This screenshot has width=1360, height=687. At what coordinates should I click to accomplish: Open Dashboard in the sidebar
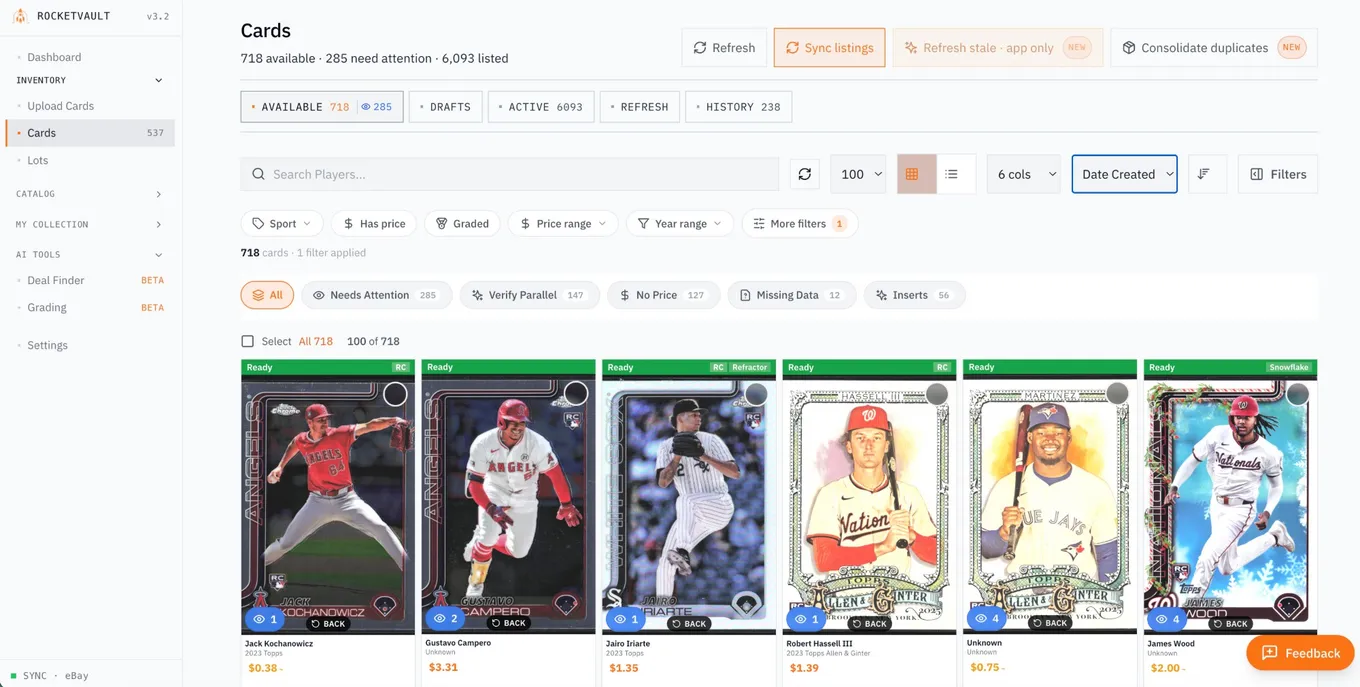point(54,57)
